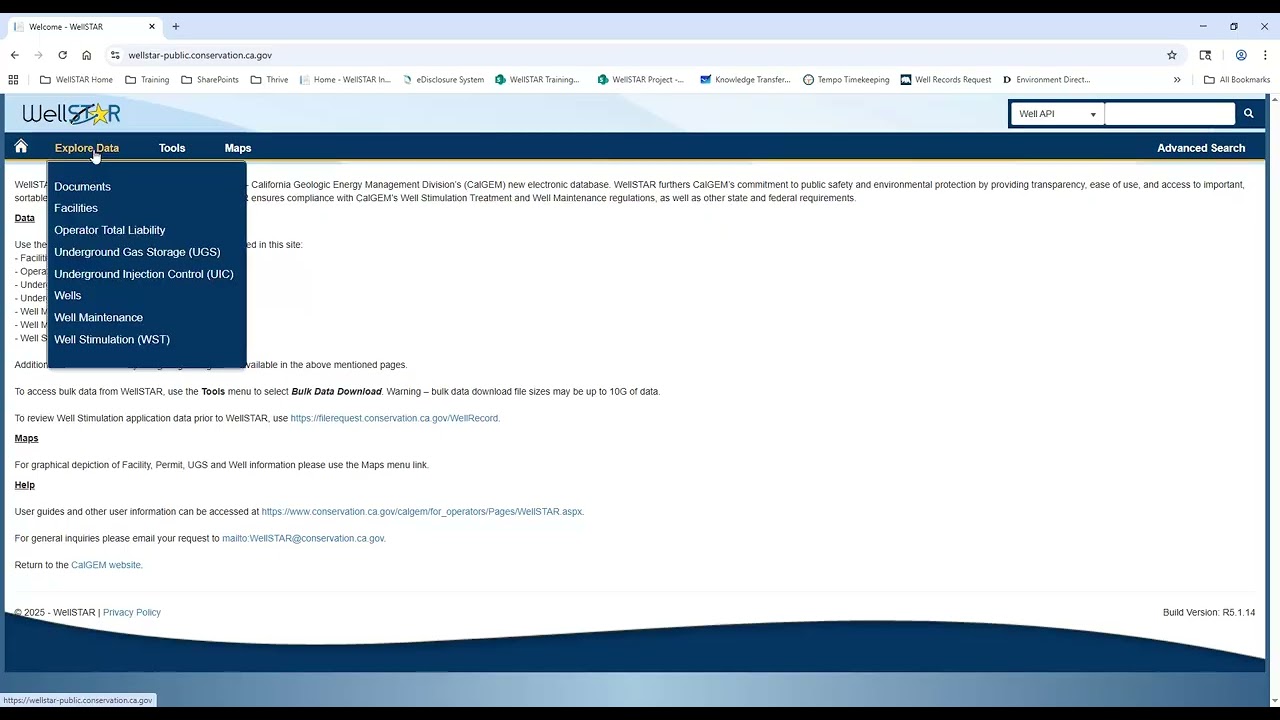Open the Maps menu
This screenshot has height=720, width=1280.
click(238, 148)
